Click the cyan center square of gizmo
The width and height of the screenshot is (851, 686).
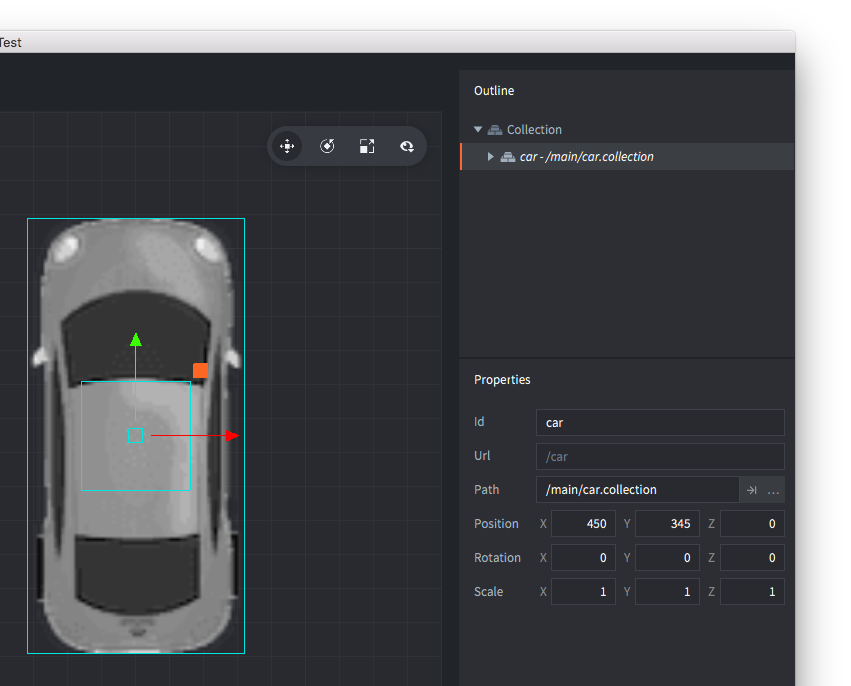[136, 436]
